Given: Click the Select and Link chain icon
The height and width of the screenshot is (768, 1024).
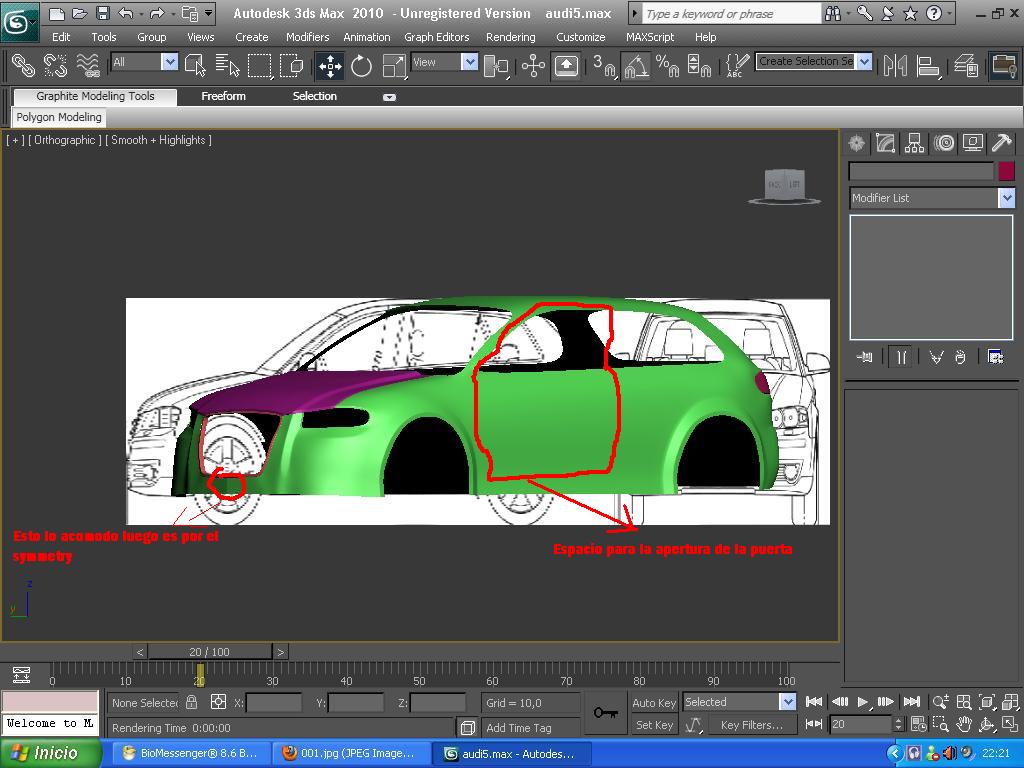Looking at the screenshot, I should point(22,66).
